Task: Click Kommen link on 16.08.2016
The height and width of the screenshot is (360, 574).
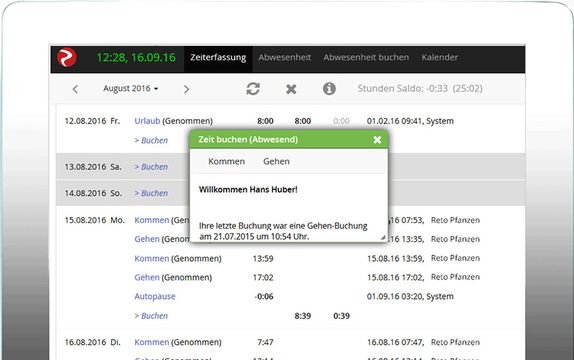Action: click(x=152, y=342)
